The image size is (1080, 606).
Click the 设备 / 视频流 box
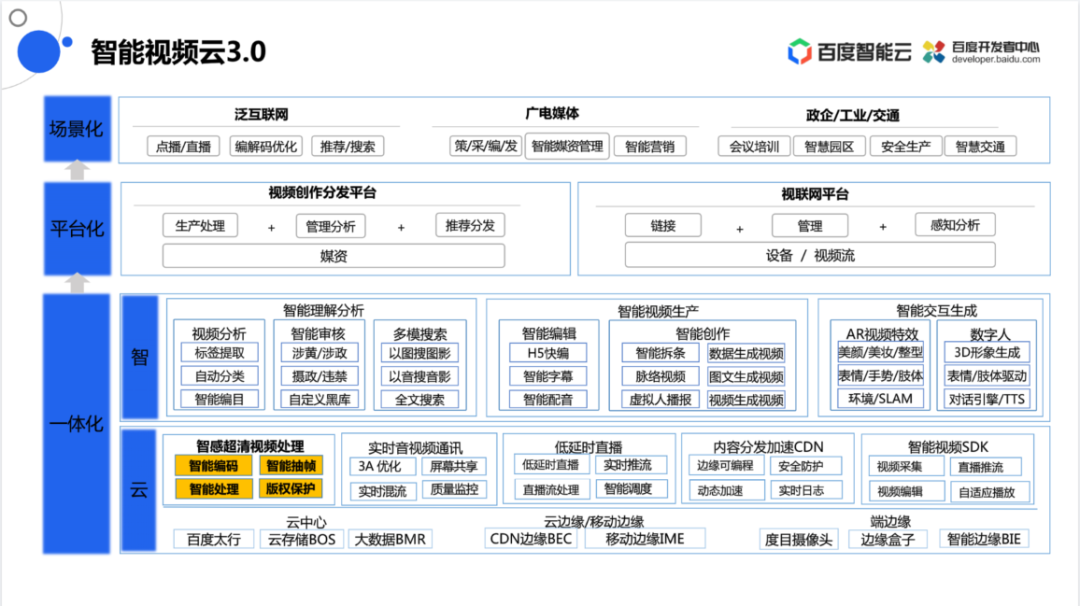(810, 255)
